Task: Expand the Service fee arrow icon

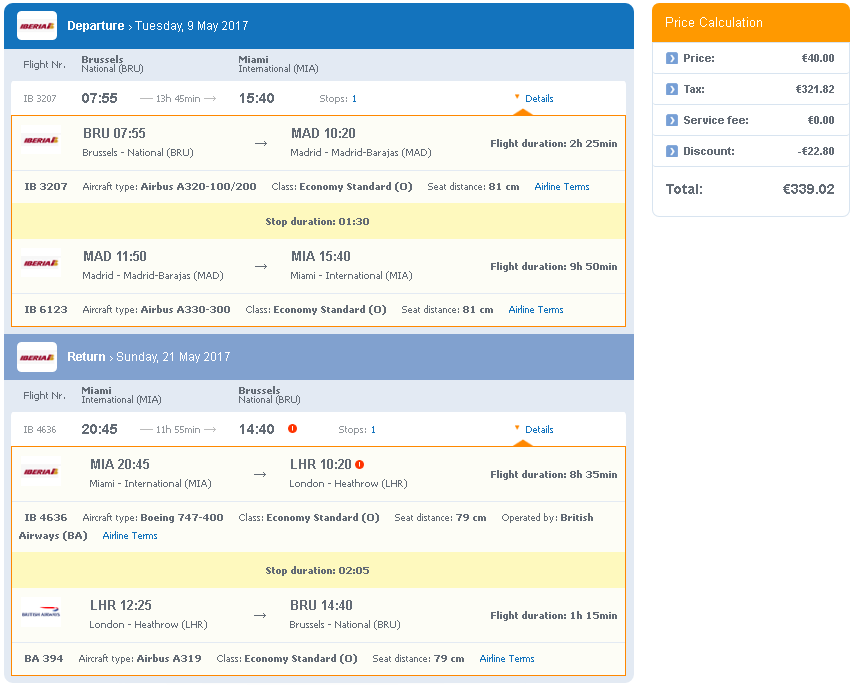Action: point(672,120)
